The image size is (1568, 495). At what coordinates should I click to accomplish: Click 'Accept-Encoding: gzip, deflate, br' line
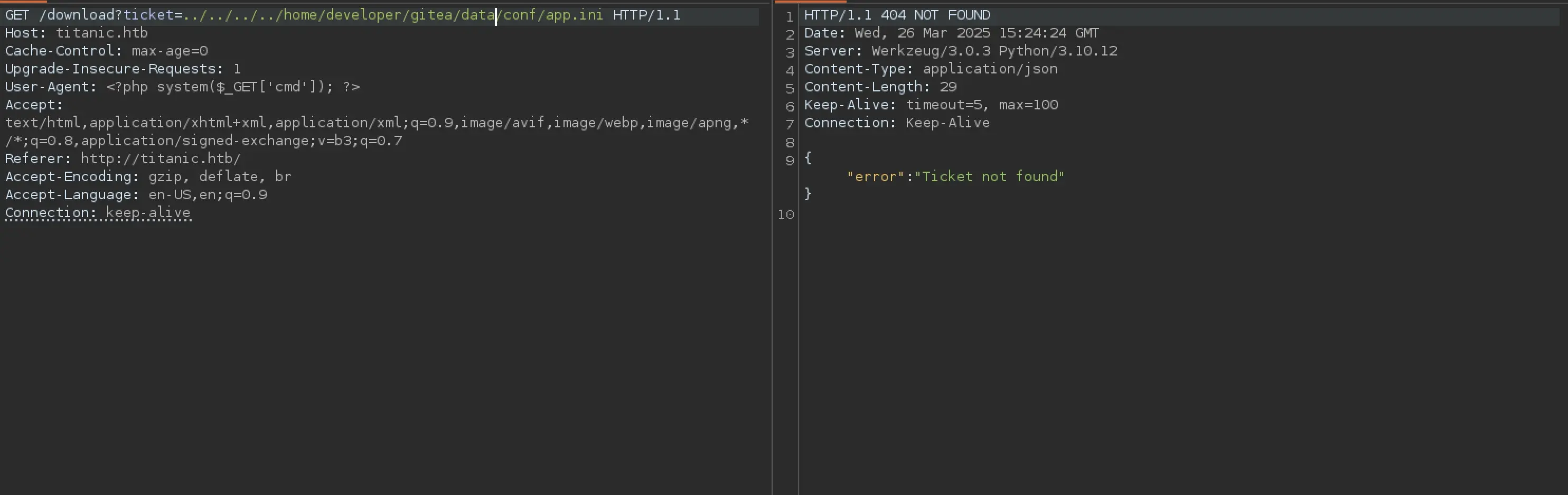[148, 176]
